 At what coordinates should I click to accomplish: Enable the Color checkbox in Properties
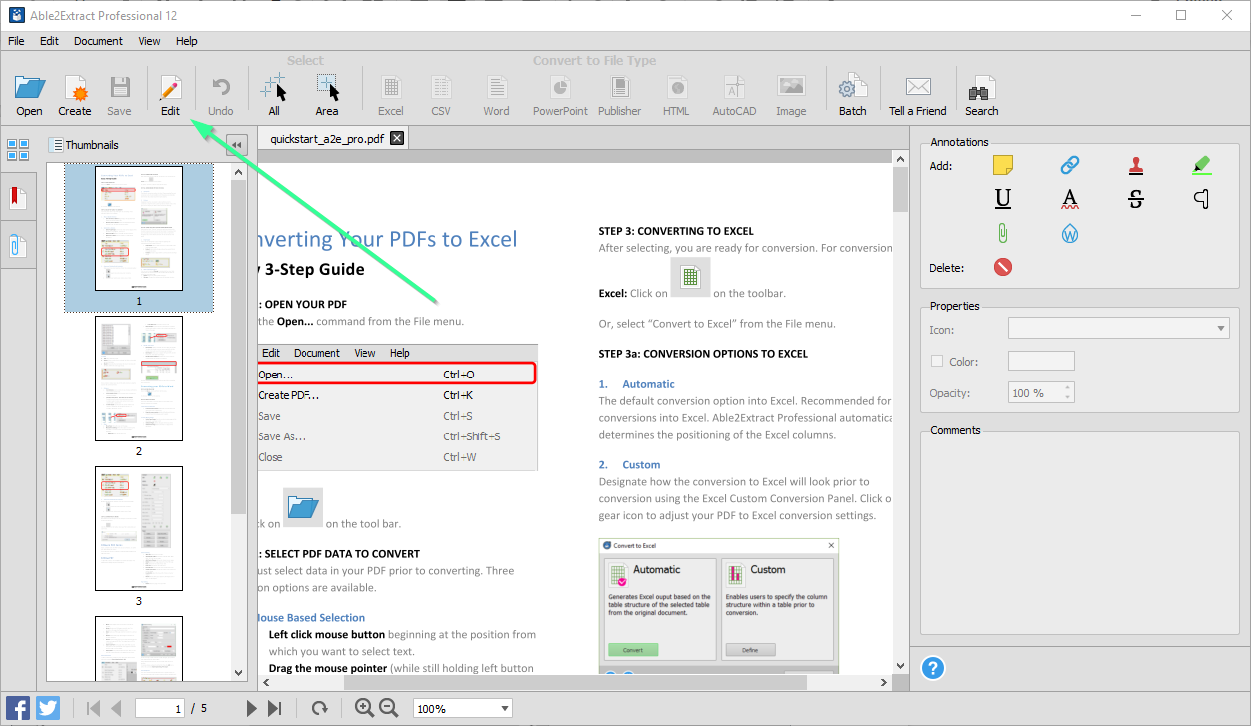pos(937,362)
